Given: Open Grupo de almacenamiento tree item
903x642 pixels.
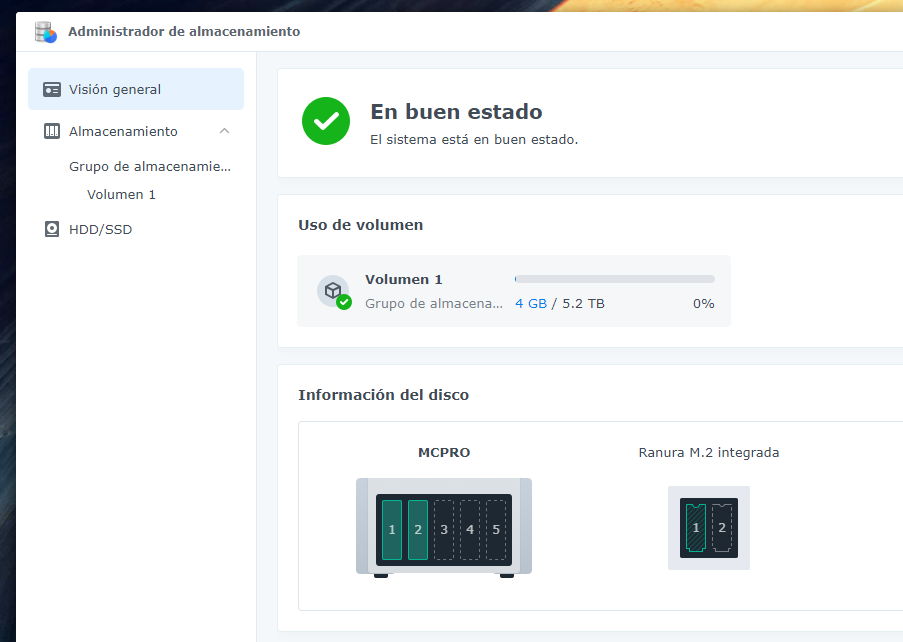Looking at the screenshot, I should (149, 167).
